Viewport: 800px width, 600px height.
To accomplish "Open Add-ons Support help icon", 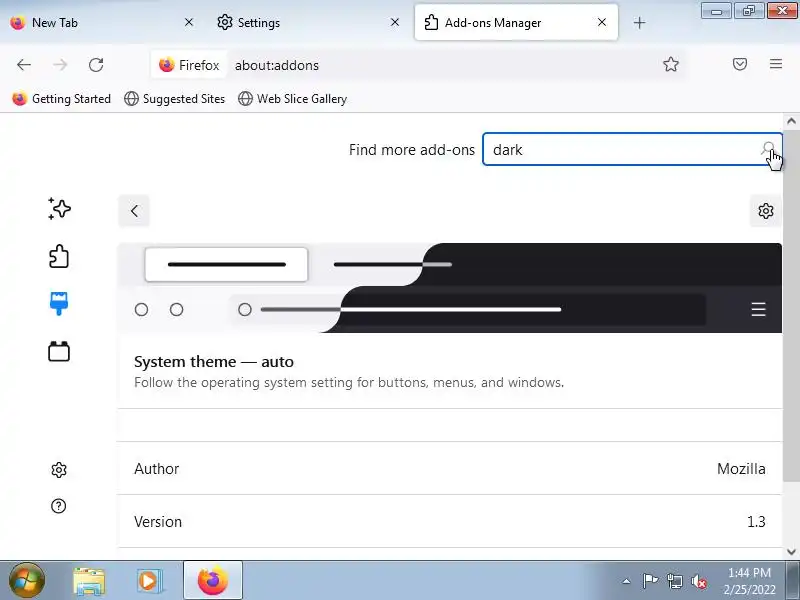I will tap(59, 506).
